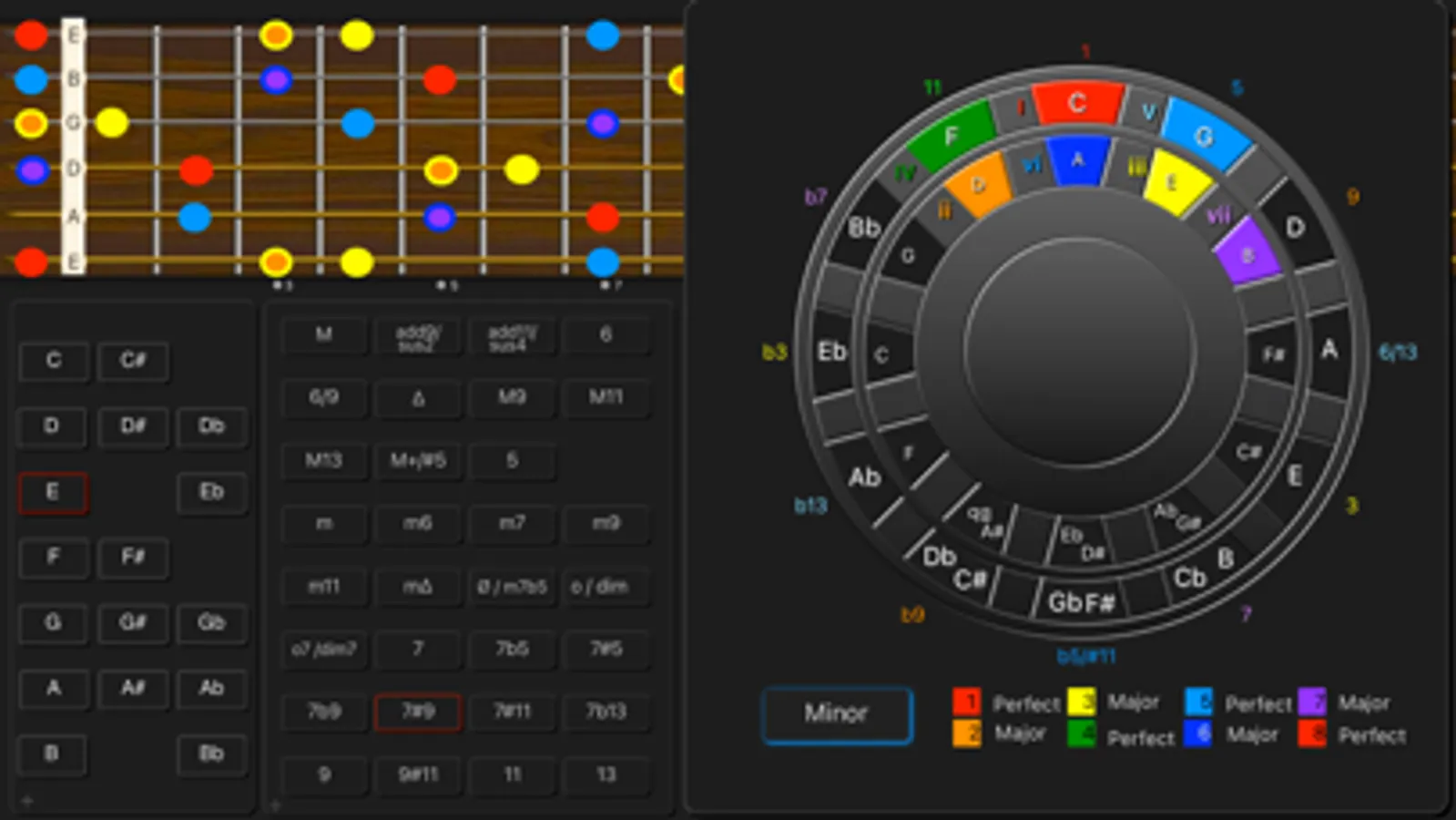Select the G# root note
The image size is (1456, 820).
click(x=133, y=623)
